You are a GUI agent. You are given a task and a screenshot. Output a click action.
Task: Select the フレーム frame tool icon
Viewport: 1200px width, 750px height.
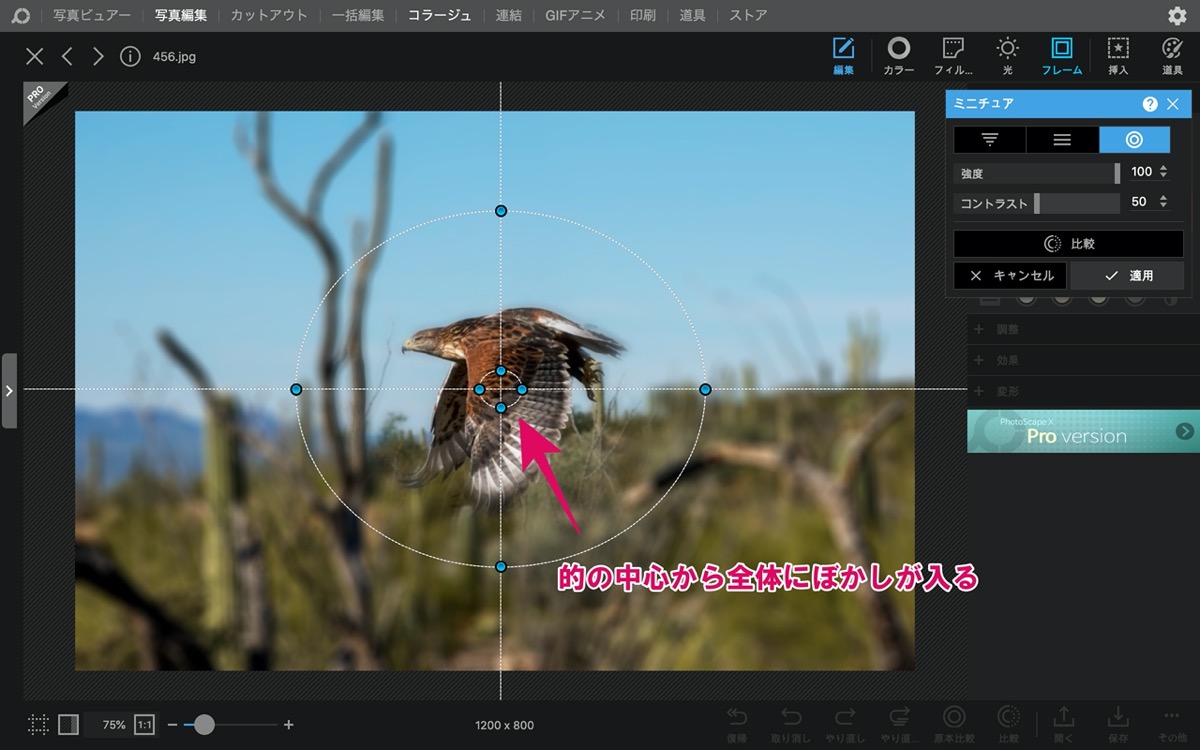[1062, 56]
